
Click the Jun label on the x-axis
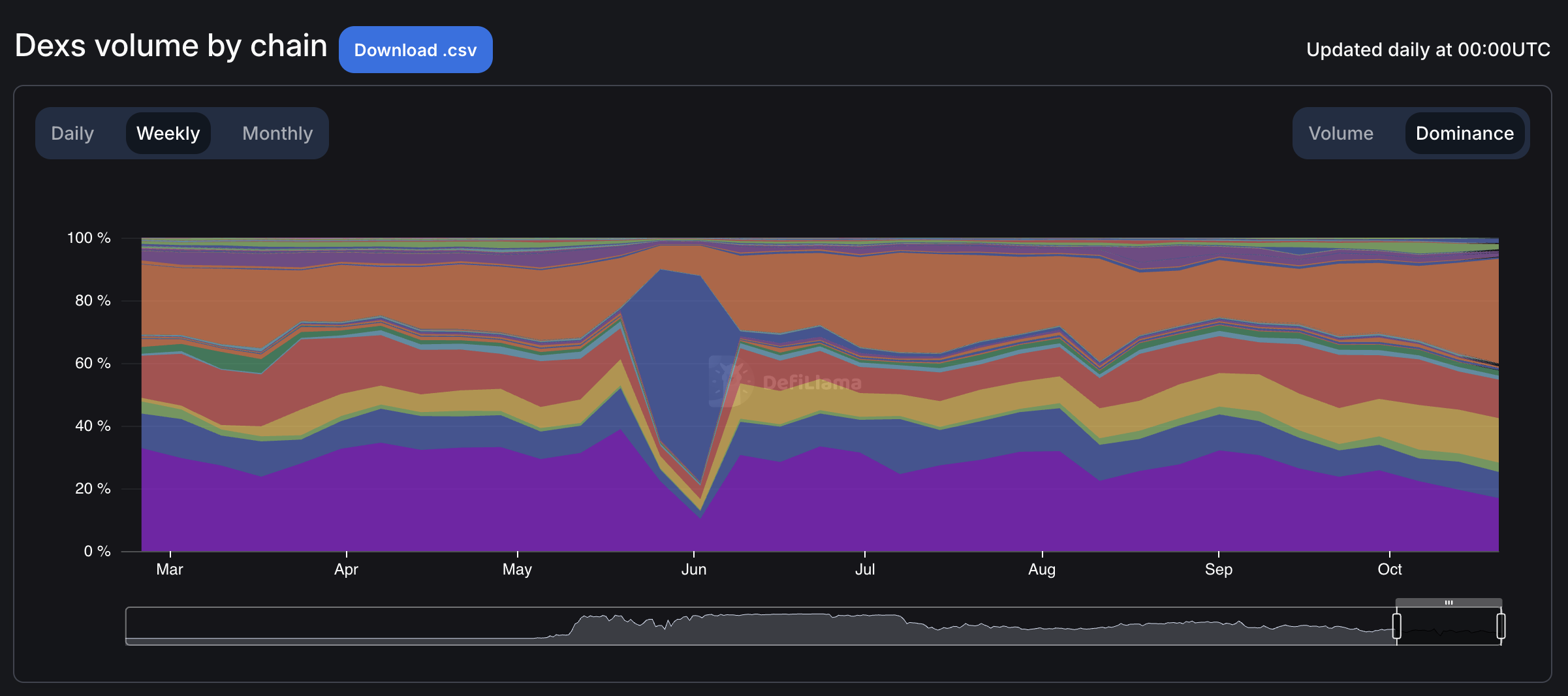tap(694, 569)
